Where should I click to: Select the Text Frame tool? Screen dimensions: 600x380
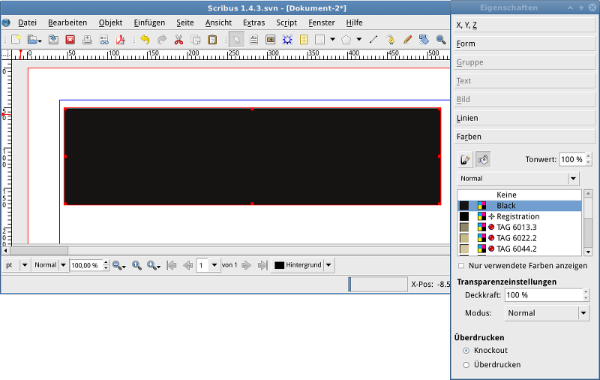coord(254,39)
